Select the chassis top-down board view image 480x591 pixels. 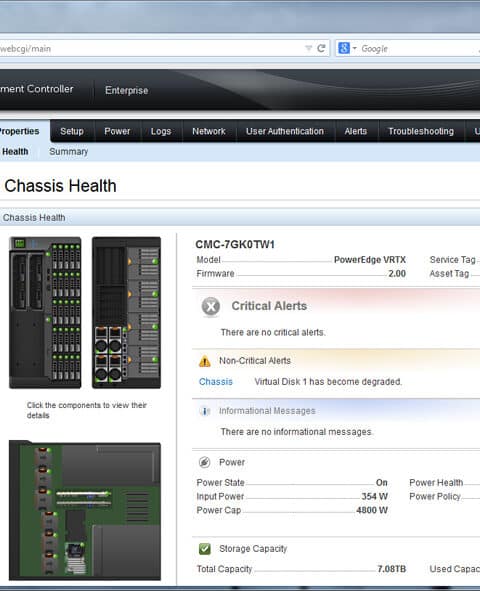click(x=85, y=510)
